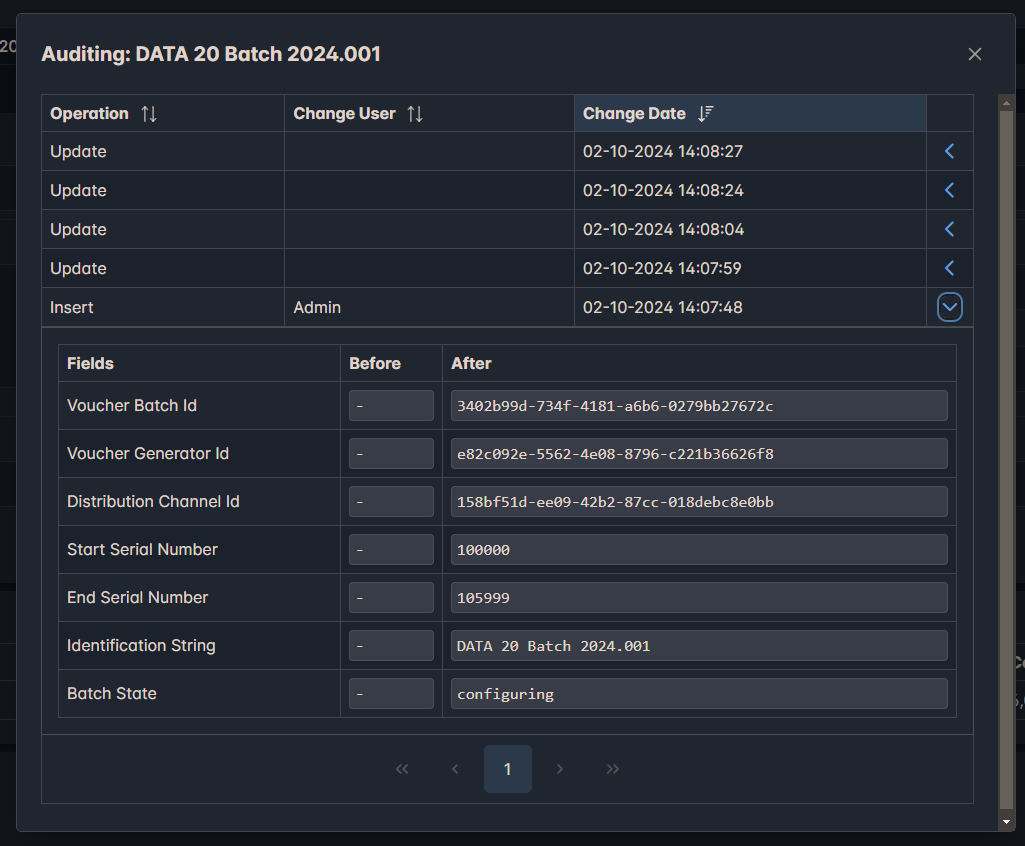Go to previous page
The height and width of the screenshot is (846, 1025).
click(x=455, y=769)
